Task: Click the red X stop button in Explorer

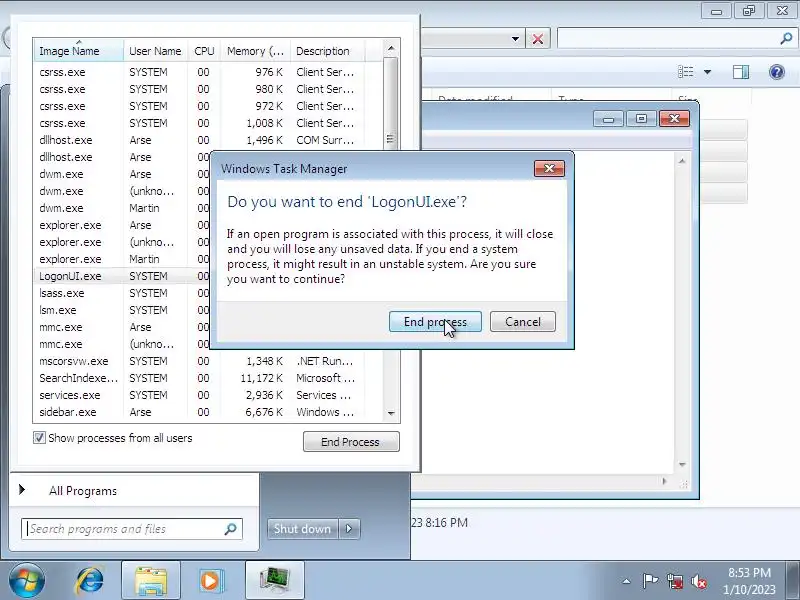Action: point(538,39)
